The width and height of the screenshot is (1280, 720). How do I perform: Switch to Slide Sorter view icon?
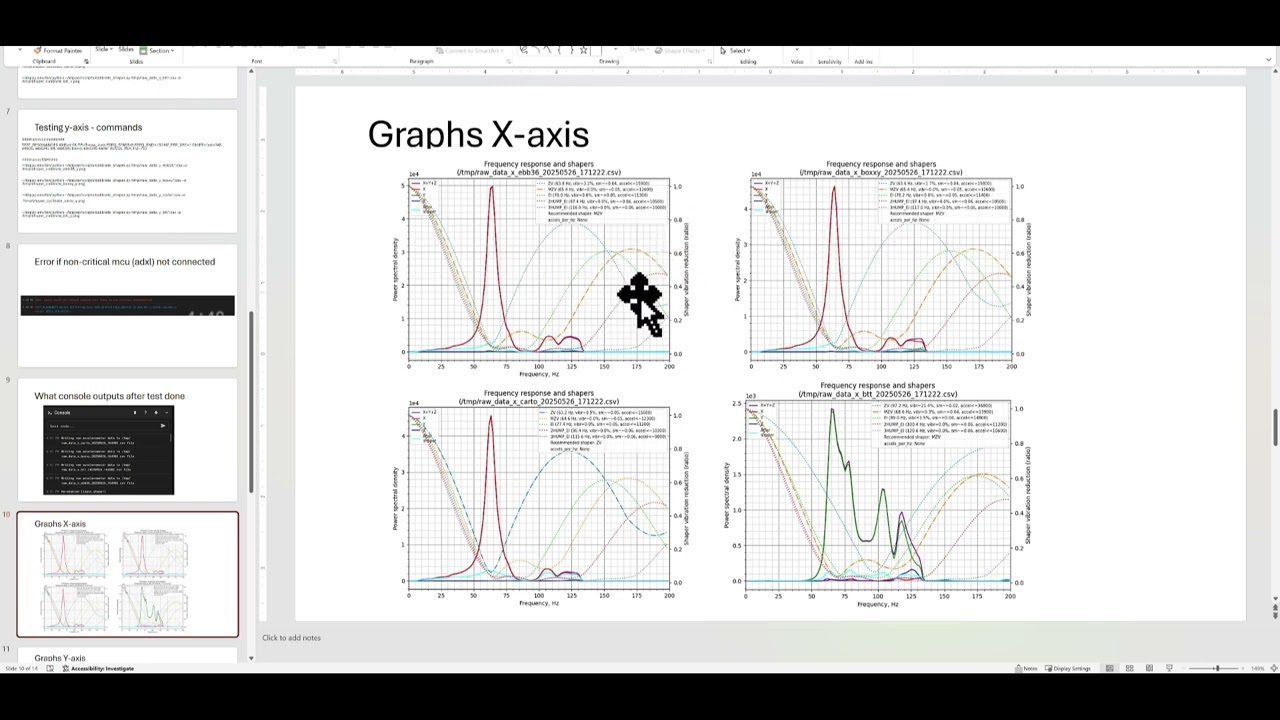pos(1129,668)
